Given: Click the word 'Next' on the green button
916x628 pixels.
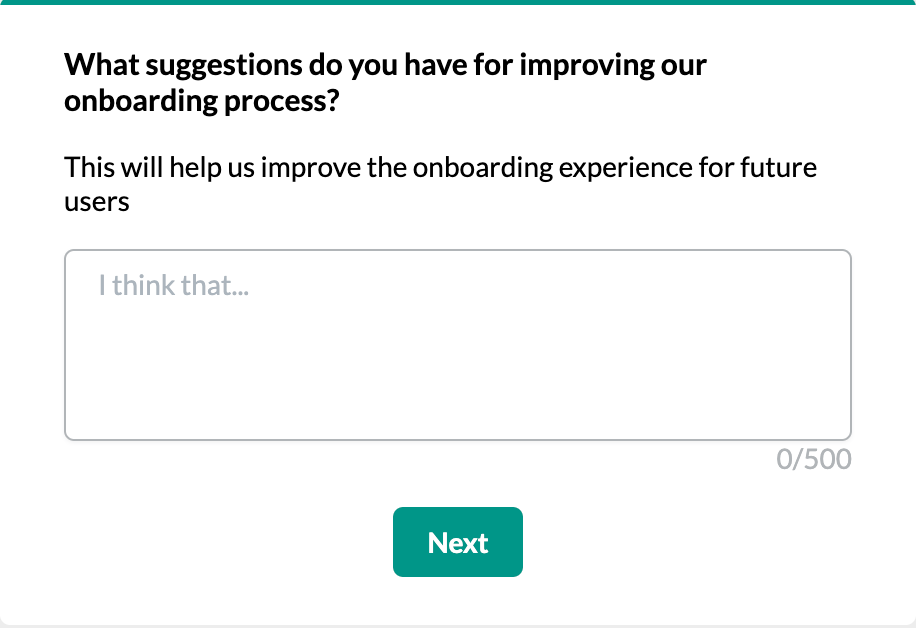Looking at the screenshot, I should (x=458, y=541).
